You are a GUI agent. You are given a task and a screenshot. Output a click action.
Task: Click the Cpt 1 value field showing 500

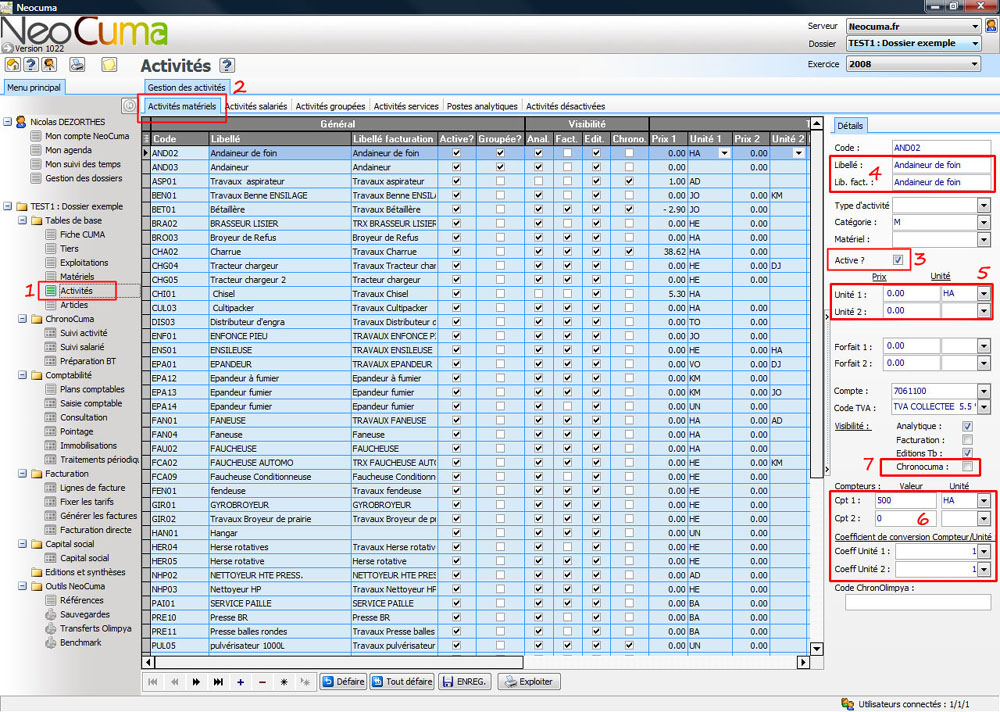[905, 501]
